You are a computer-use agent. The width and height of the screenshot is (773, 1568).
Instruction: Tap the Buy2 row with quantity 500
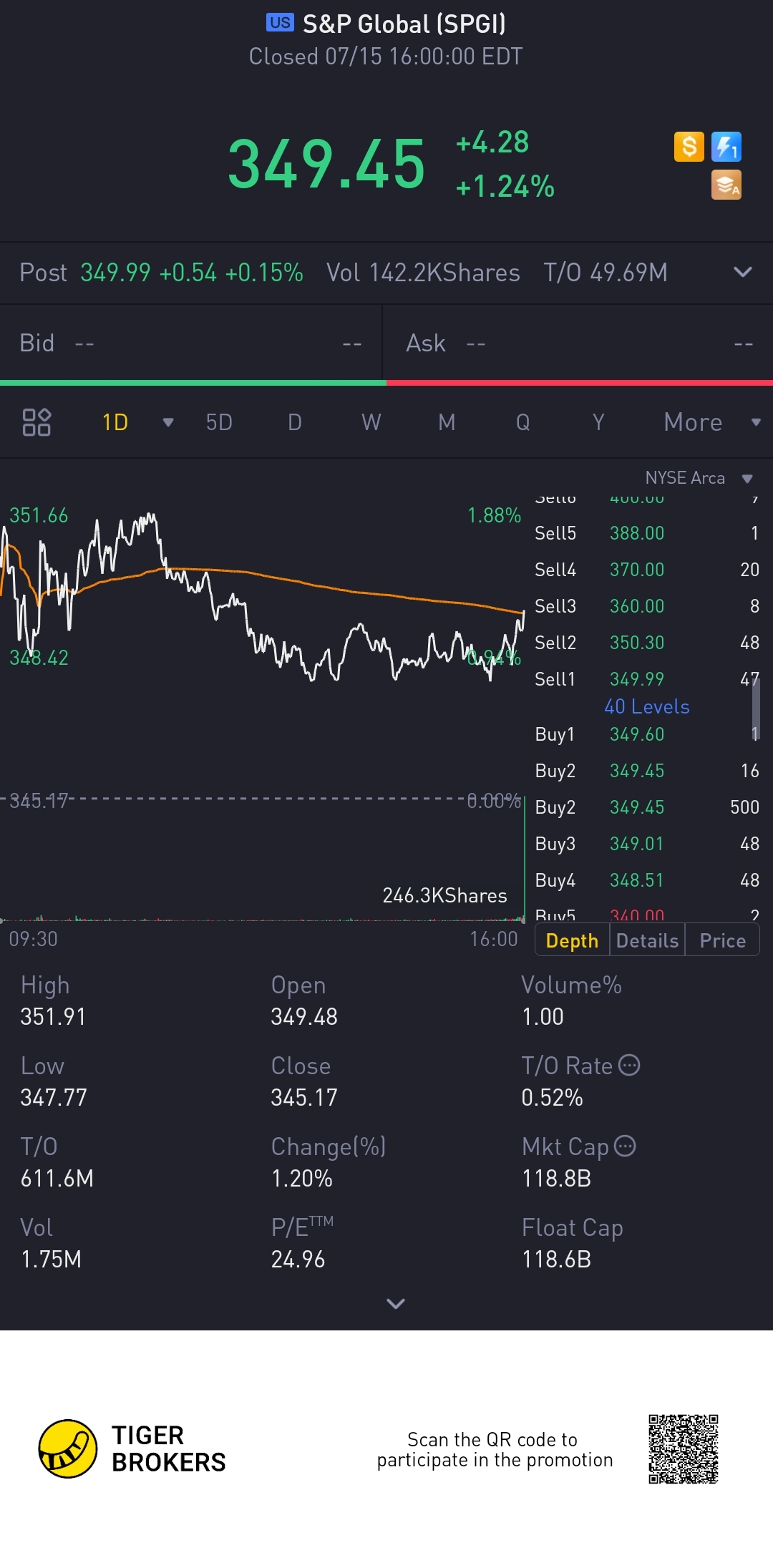(x=647, y=807)
